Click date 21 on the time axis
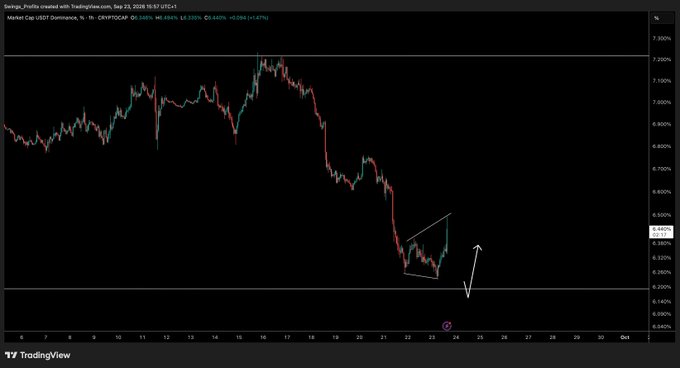The height and width of the screenshot is (368, 680). [383, 337]
